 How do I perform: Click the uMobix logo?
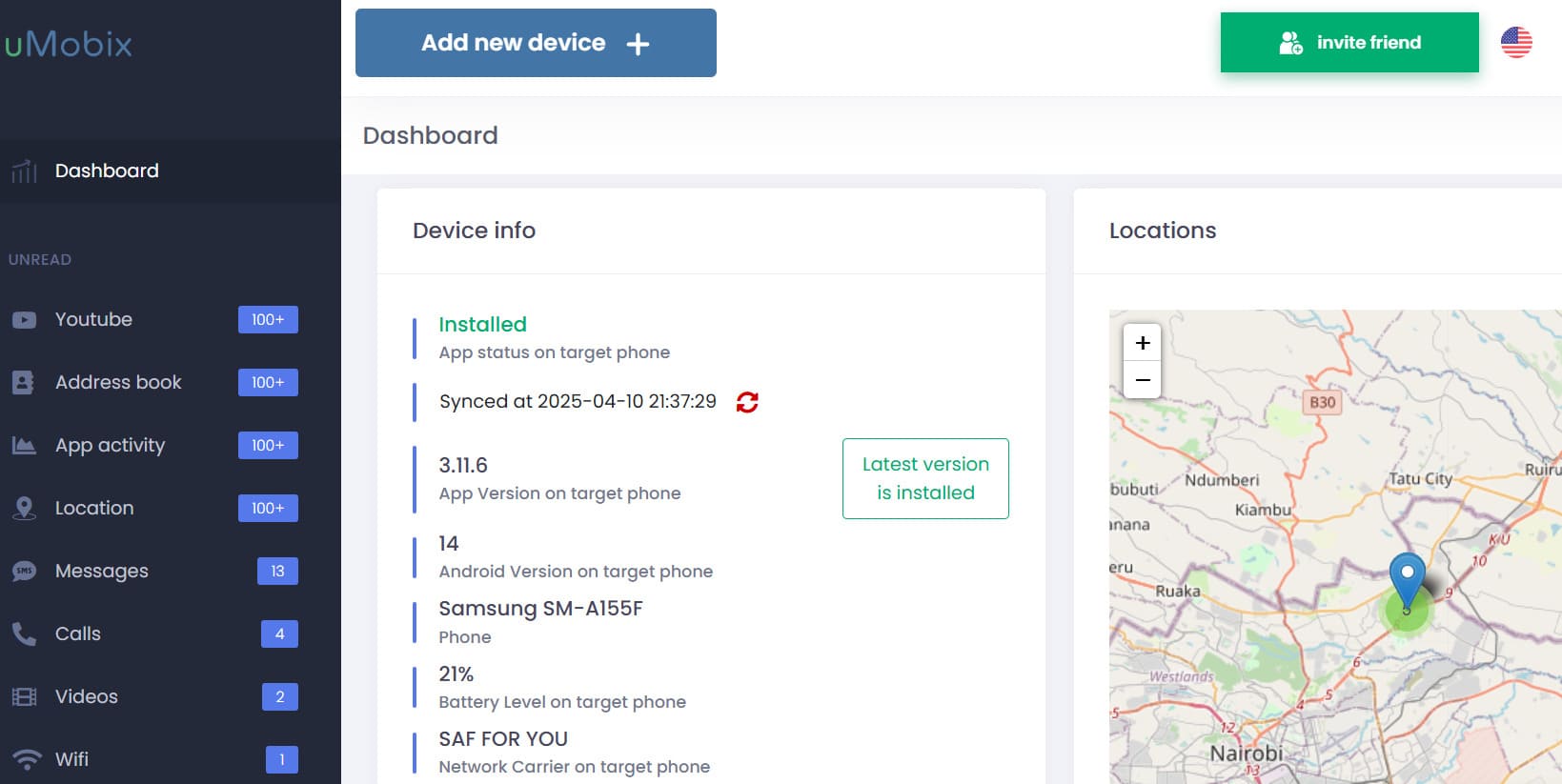[68, 44]
